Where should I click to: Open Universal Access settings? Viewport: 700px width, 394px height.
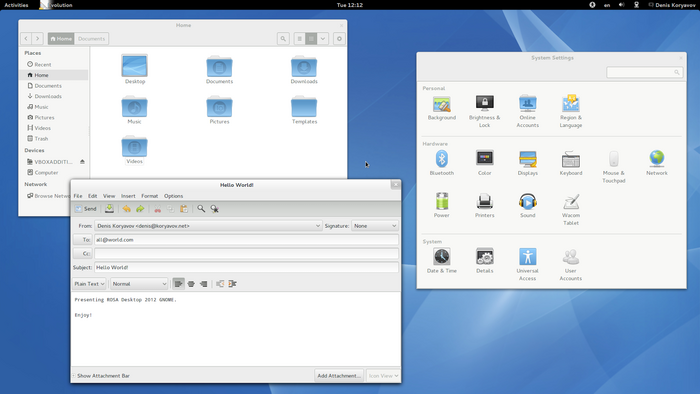(527, 265)
